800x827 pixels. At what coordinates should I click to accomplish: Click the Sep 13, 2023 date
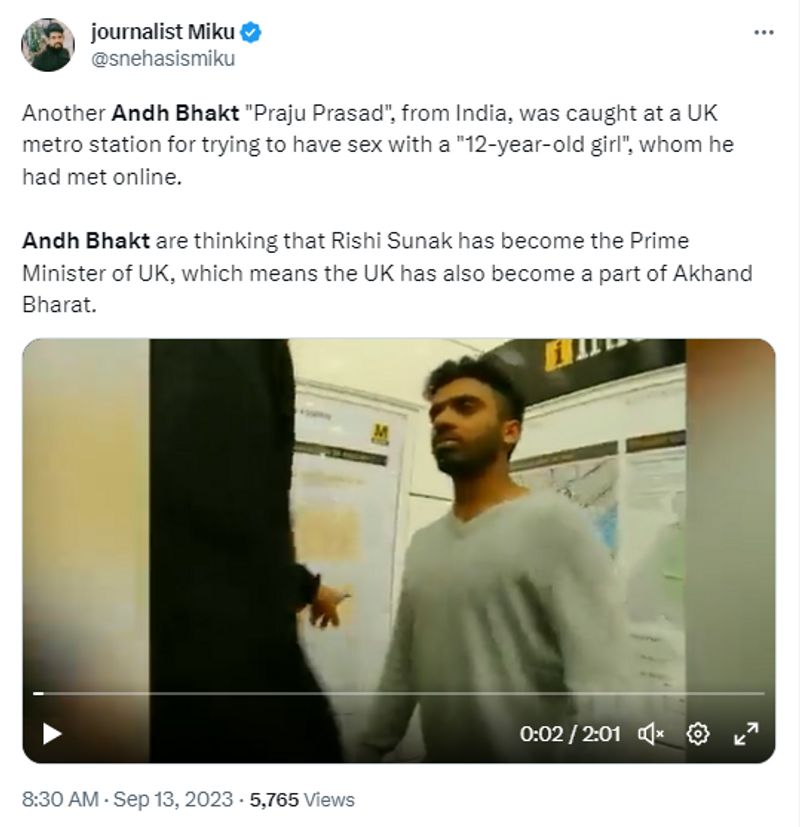(174, 799)
